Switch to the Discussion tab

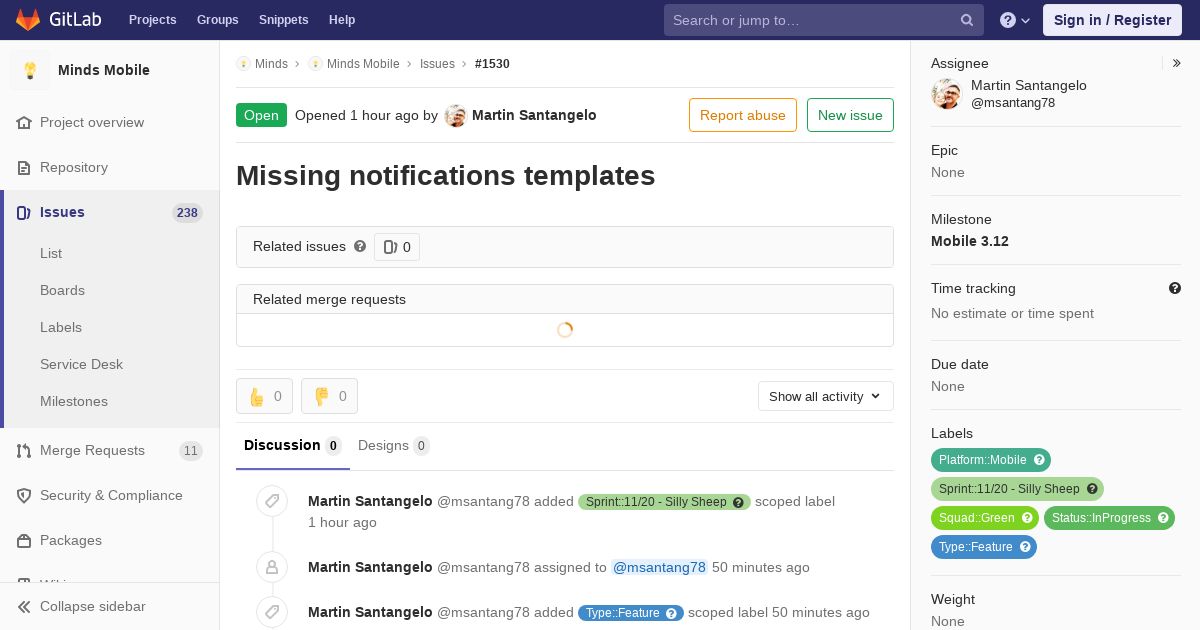click(x=293, y=445)
